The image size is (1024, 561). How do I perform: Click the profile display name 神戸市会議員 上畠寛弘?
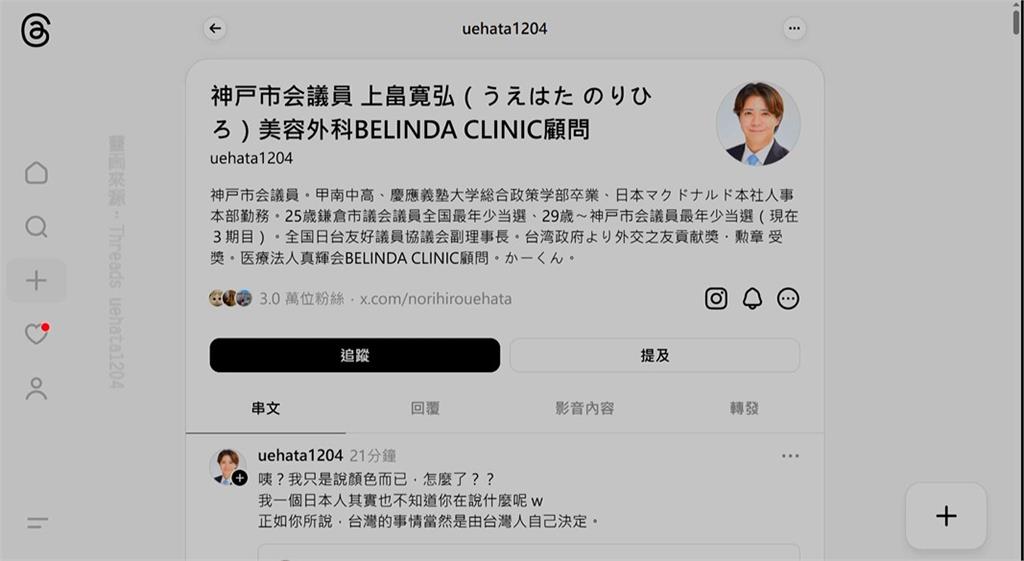431,112
